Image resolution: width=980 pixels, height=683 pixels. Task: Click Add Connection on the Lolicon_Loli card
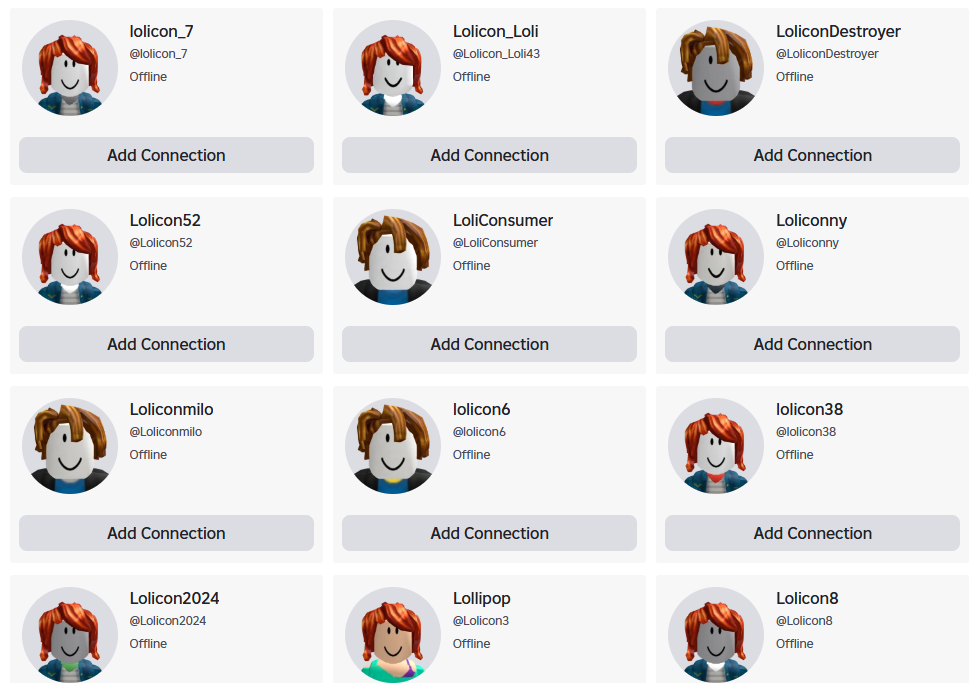click(489, 155)
